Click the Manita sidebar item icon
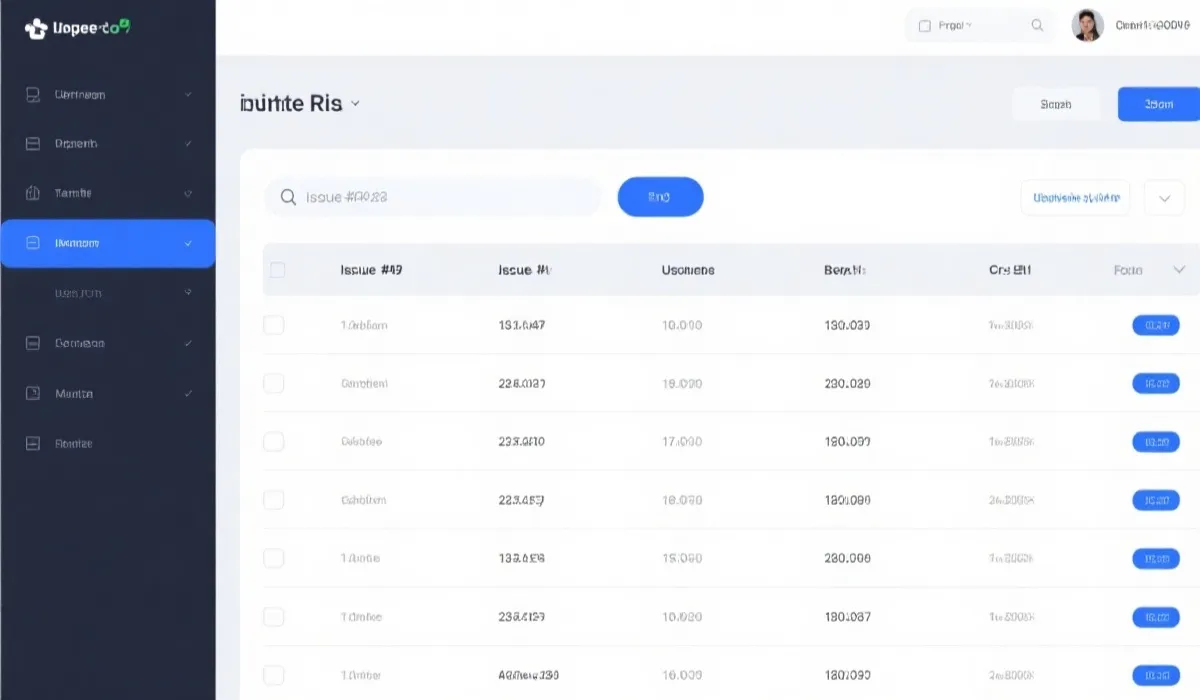Viewport: 1200px width, 700px height. [x=32, y=394]
